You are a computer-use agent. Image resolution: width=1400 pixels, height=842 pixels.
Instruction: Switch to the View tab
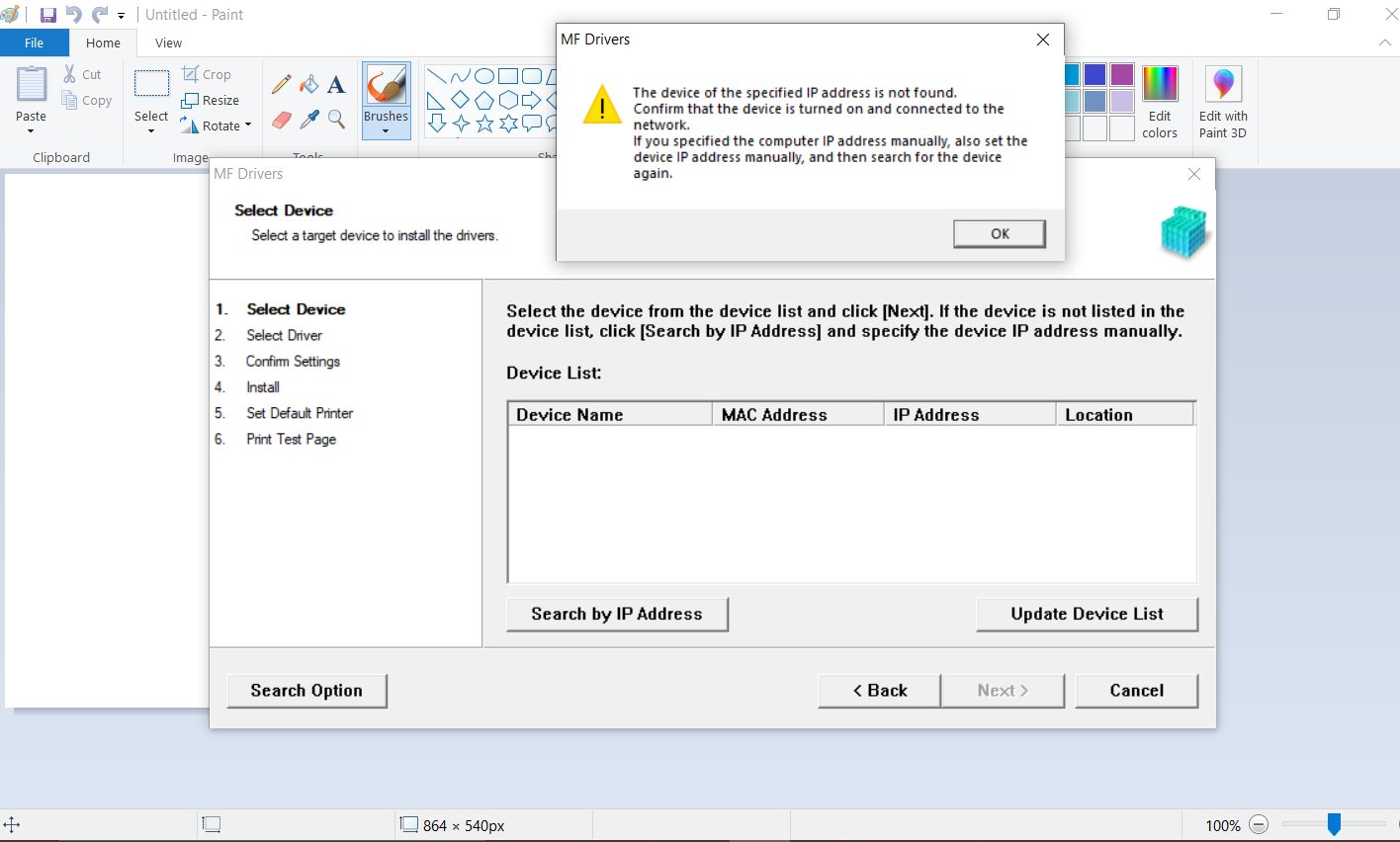(x=167, y=42)
